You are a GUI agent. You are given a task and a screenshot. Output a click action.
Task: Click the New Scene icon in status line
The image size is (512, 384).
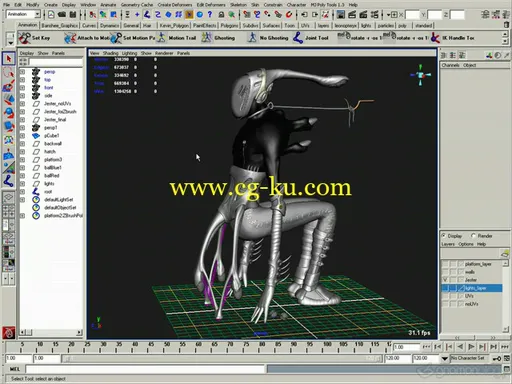coord(51,14)
